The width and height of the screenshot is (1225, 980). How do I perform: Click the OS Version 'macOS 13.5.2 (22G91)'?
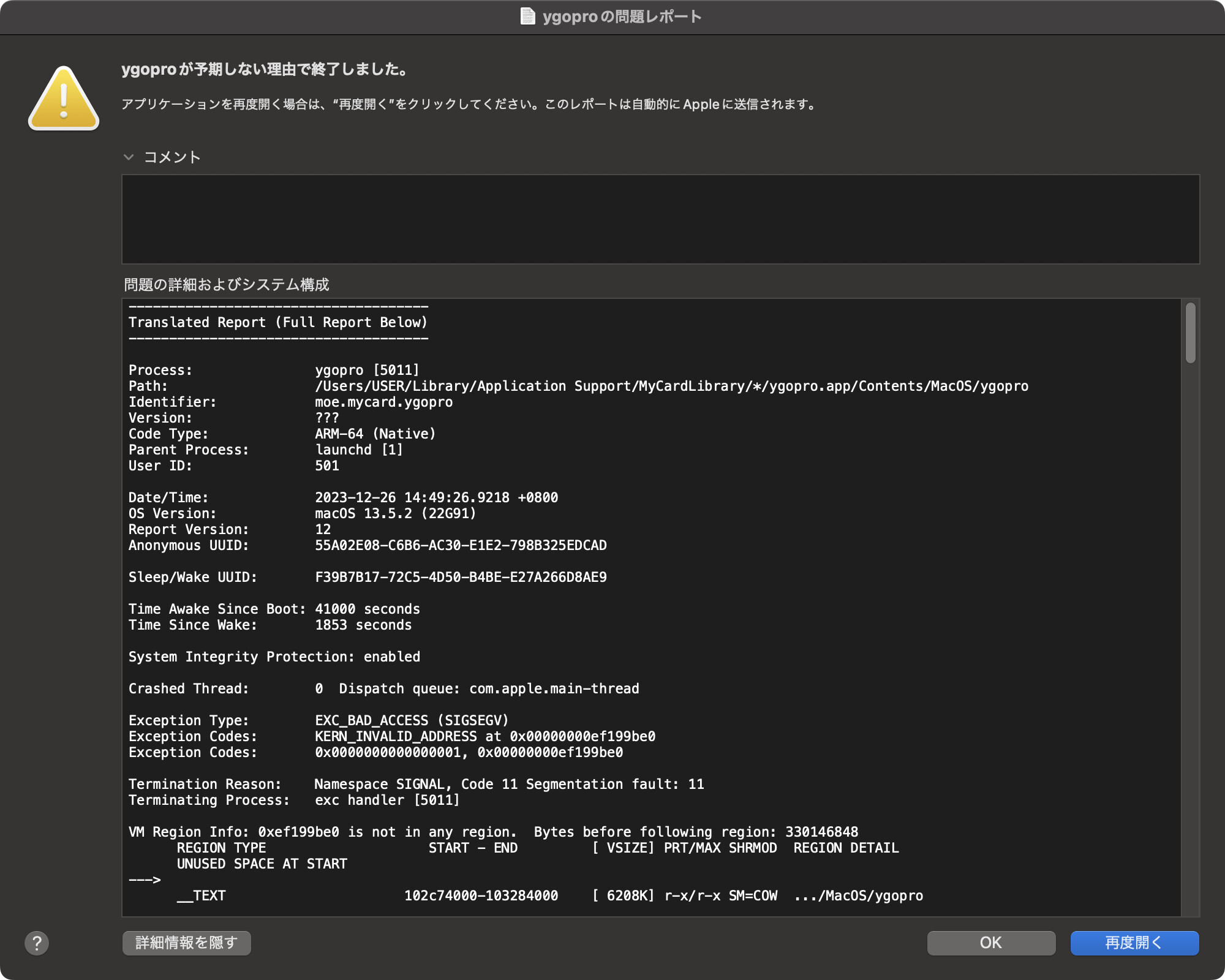(x=395, y=513)
